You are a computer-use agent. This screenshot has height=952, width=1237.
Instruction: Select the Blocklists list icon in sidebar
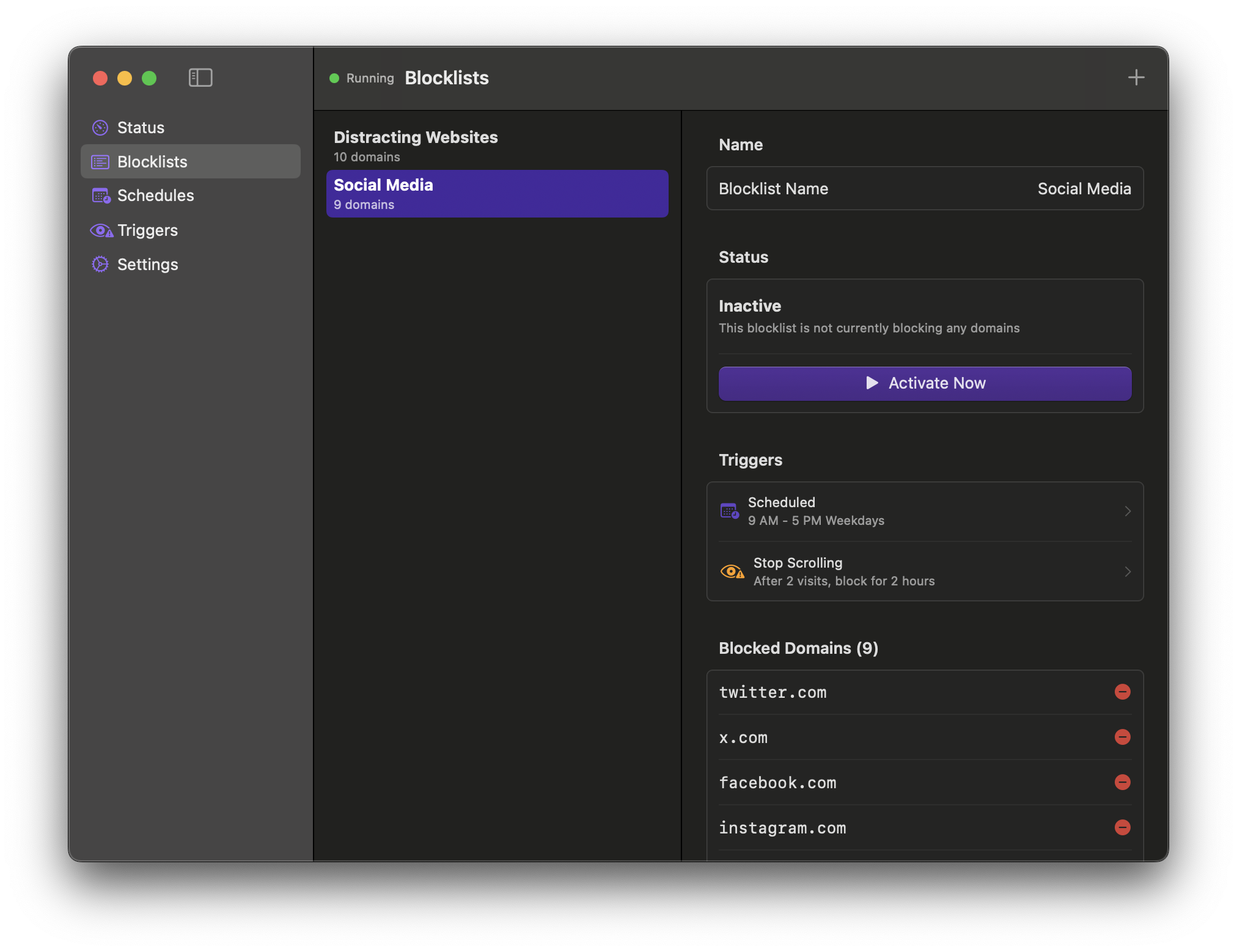(100, 161)
